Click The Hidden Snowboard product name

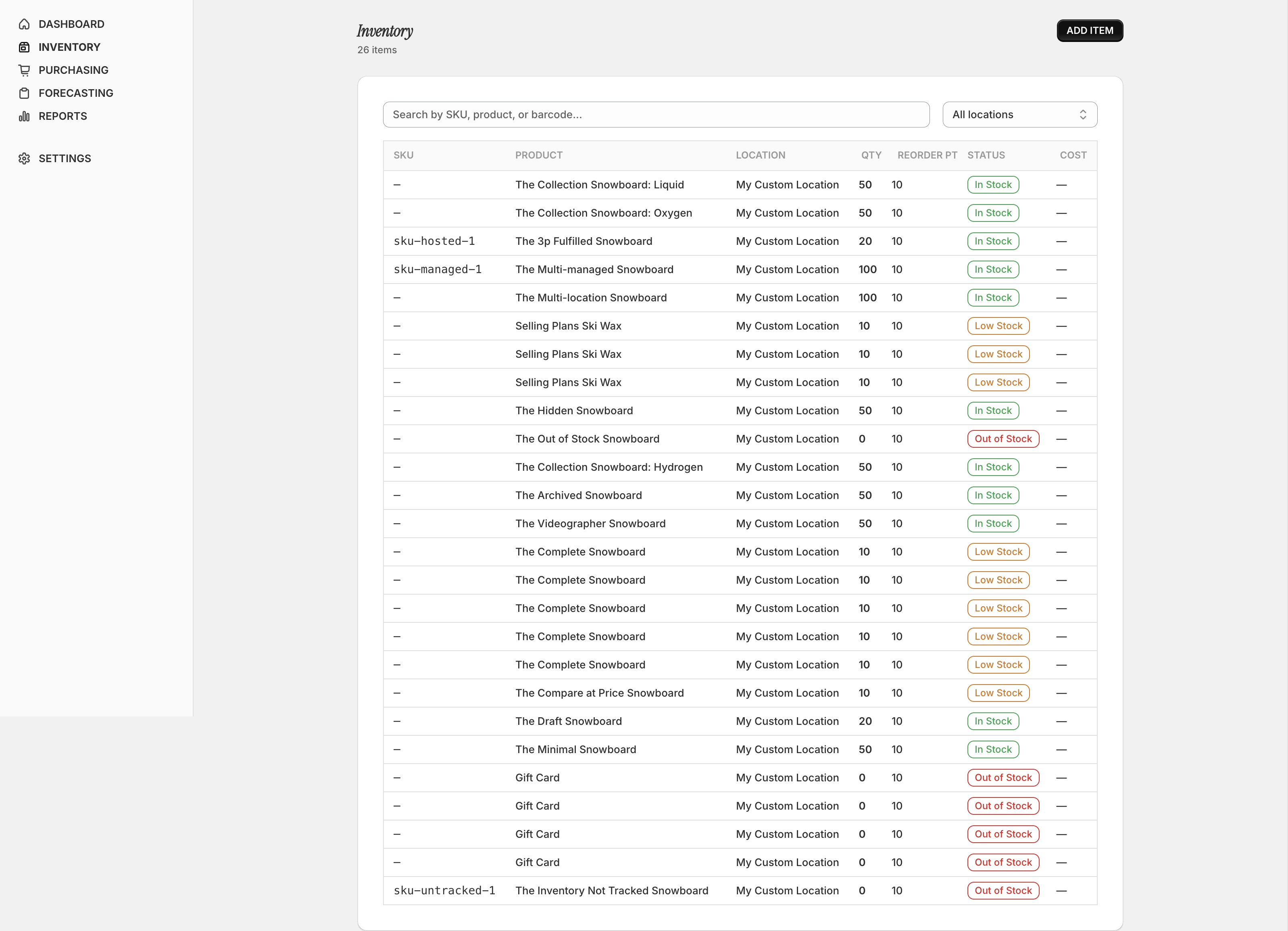click(573, 411)
